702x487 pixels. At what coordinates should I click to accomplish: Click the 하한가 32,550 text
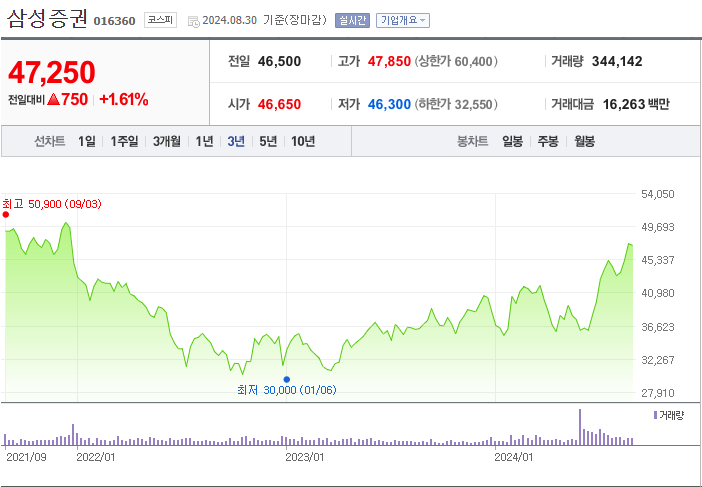click(x=456, y=104)
